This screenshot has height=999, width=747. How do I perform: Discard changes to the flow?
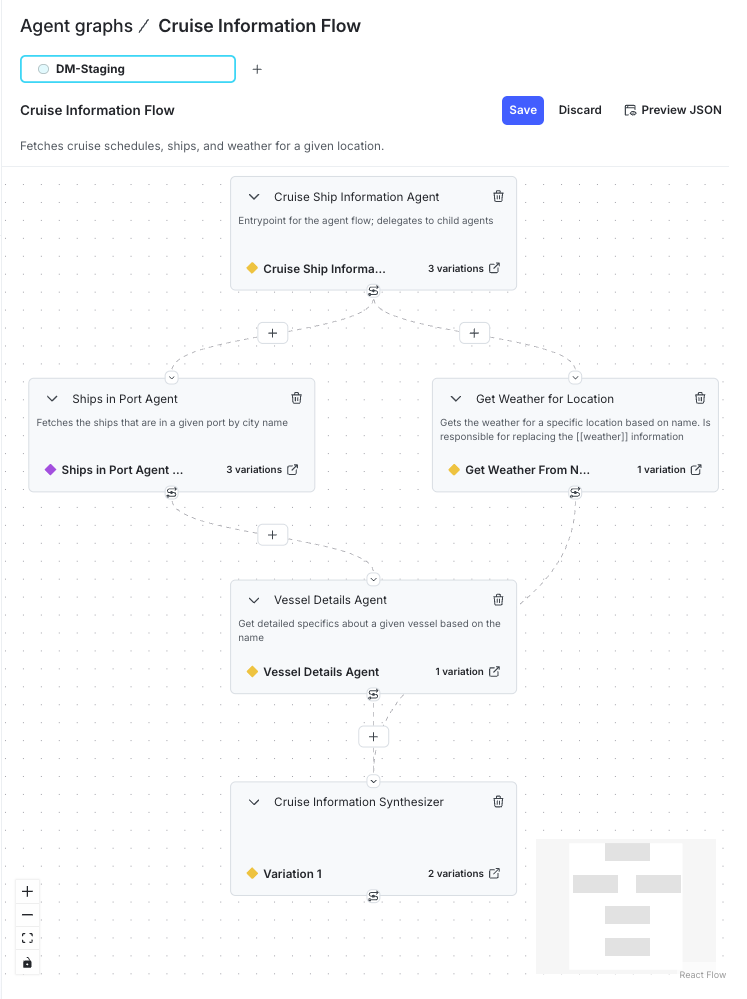click(580, 110)
